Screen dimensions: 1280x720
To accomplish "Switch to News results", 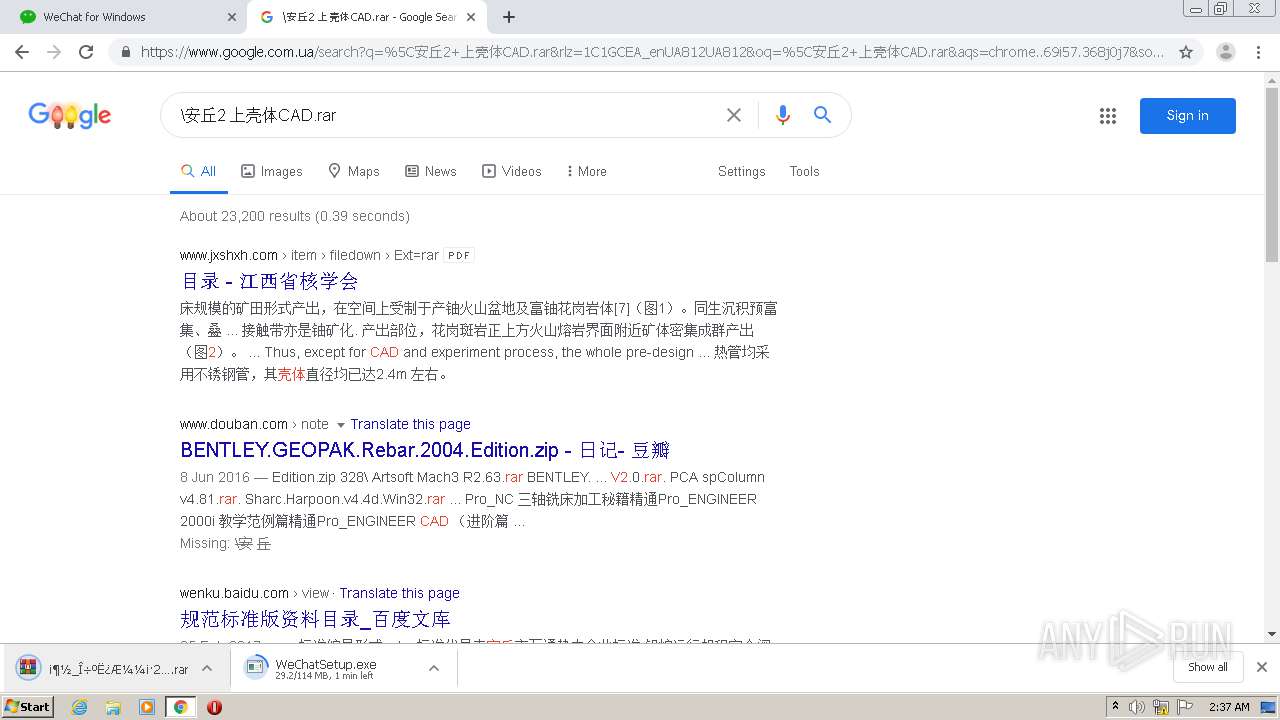I will point(431,171).
